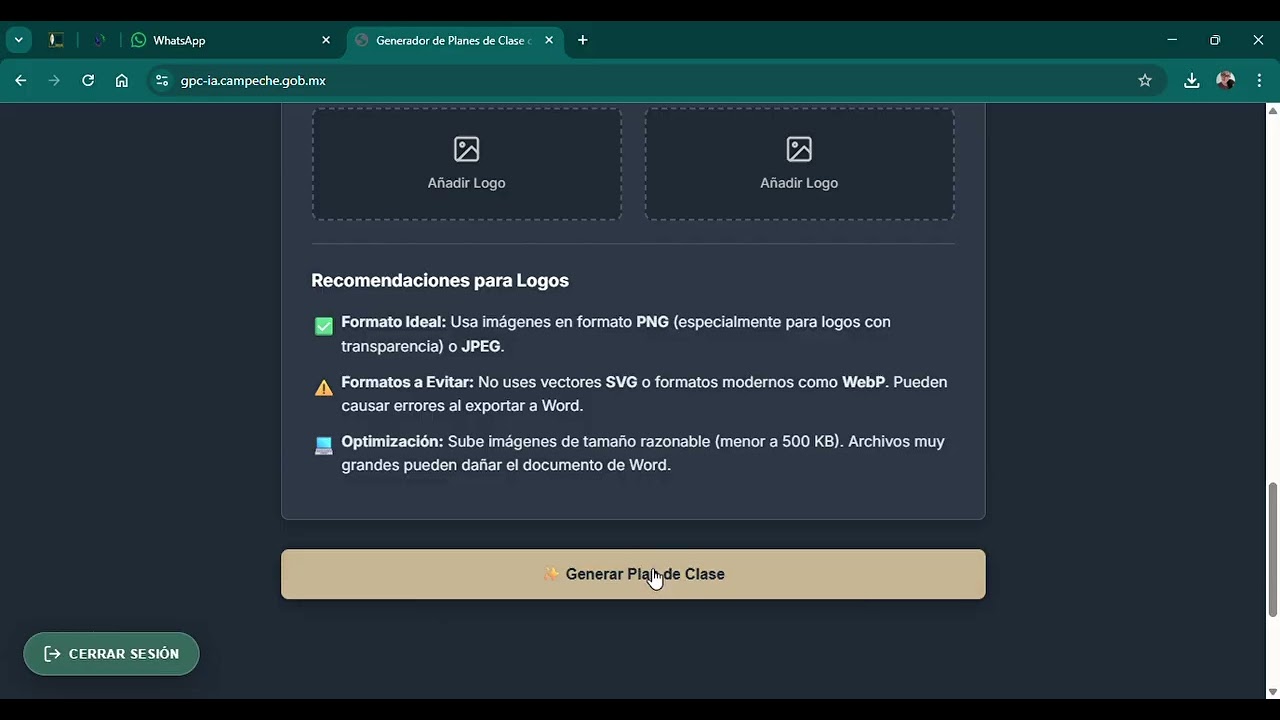Bookmark this page with the star icon
The height and width of the screenshot is (720, 1280).
pyautogui.click(x=1145, y=80)
